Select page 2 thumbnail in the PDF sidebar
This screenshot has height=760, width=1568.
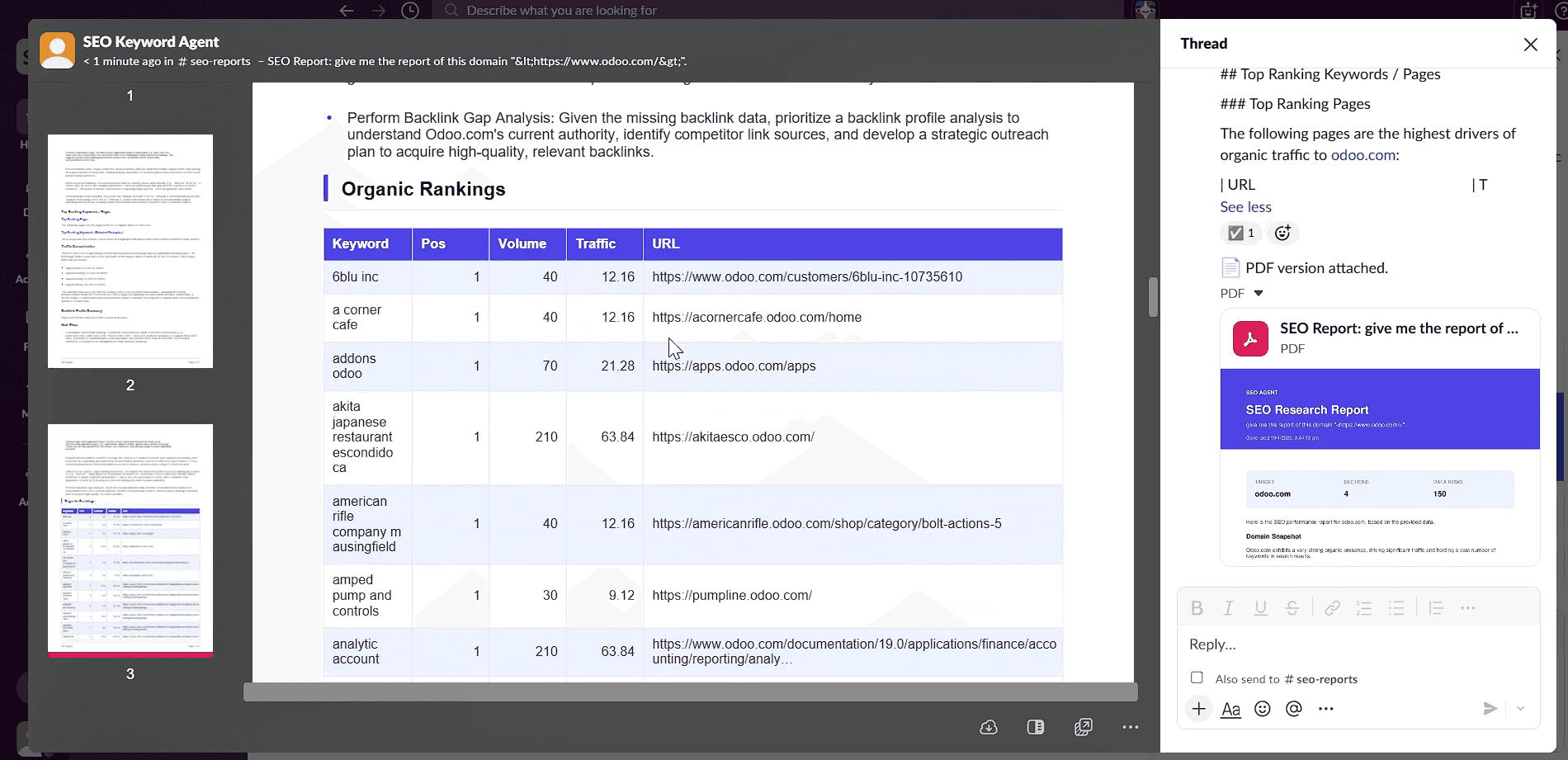(x=130, y=251)
